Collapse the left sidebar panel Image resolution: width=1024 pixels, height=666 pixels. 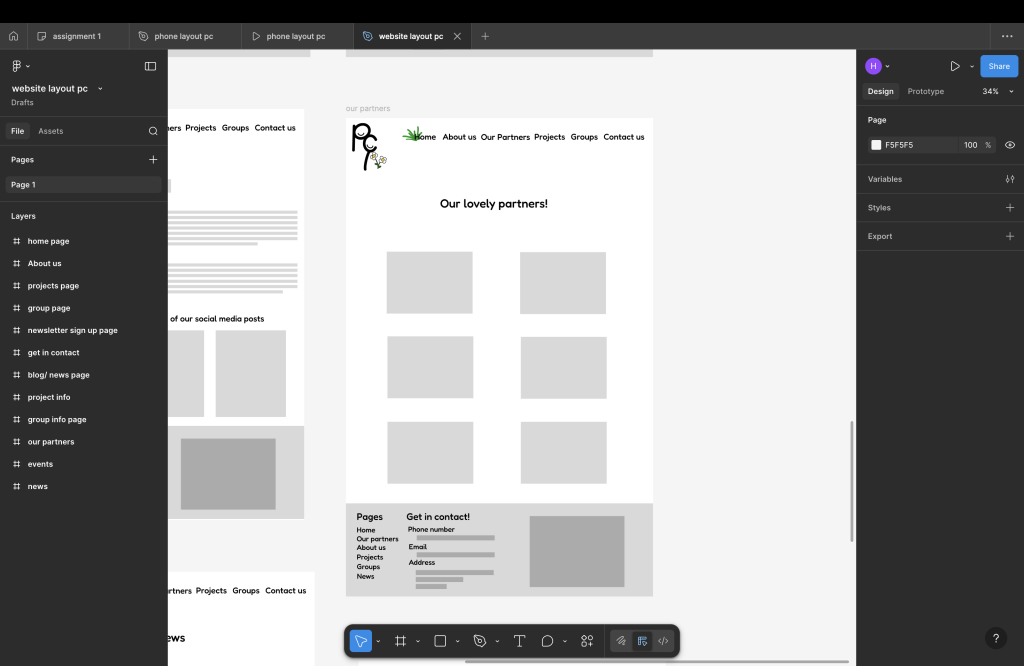coord(150,66)
